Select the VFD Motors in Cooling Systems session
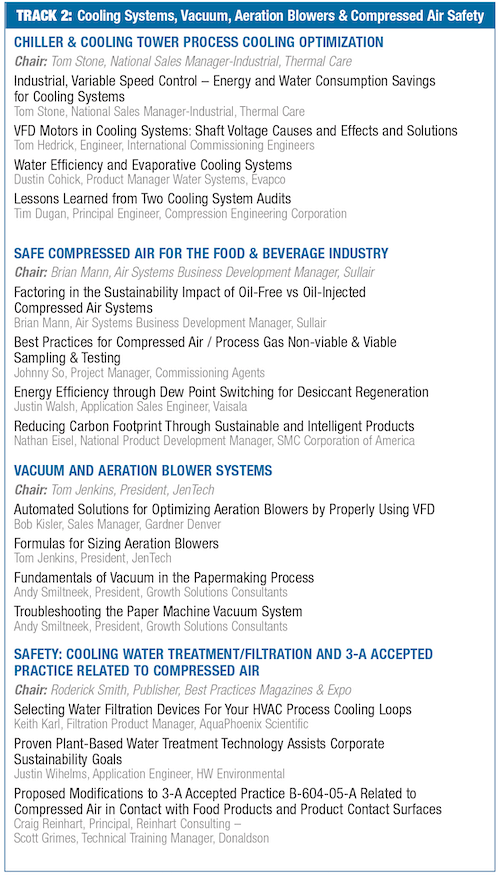 tap(235, 131)
